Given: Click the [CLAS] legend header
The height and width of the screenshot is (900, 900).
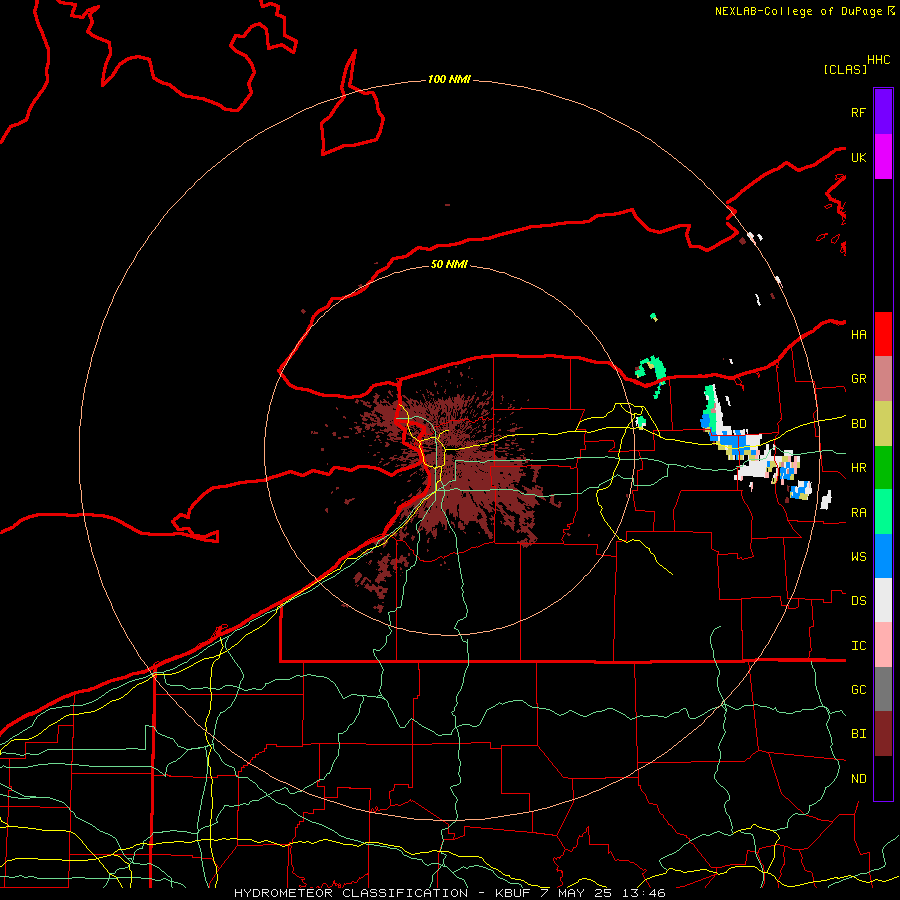Looking at the screenshot, I should tap(845, 70).
